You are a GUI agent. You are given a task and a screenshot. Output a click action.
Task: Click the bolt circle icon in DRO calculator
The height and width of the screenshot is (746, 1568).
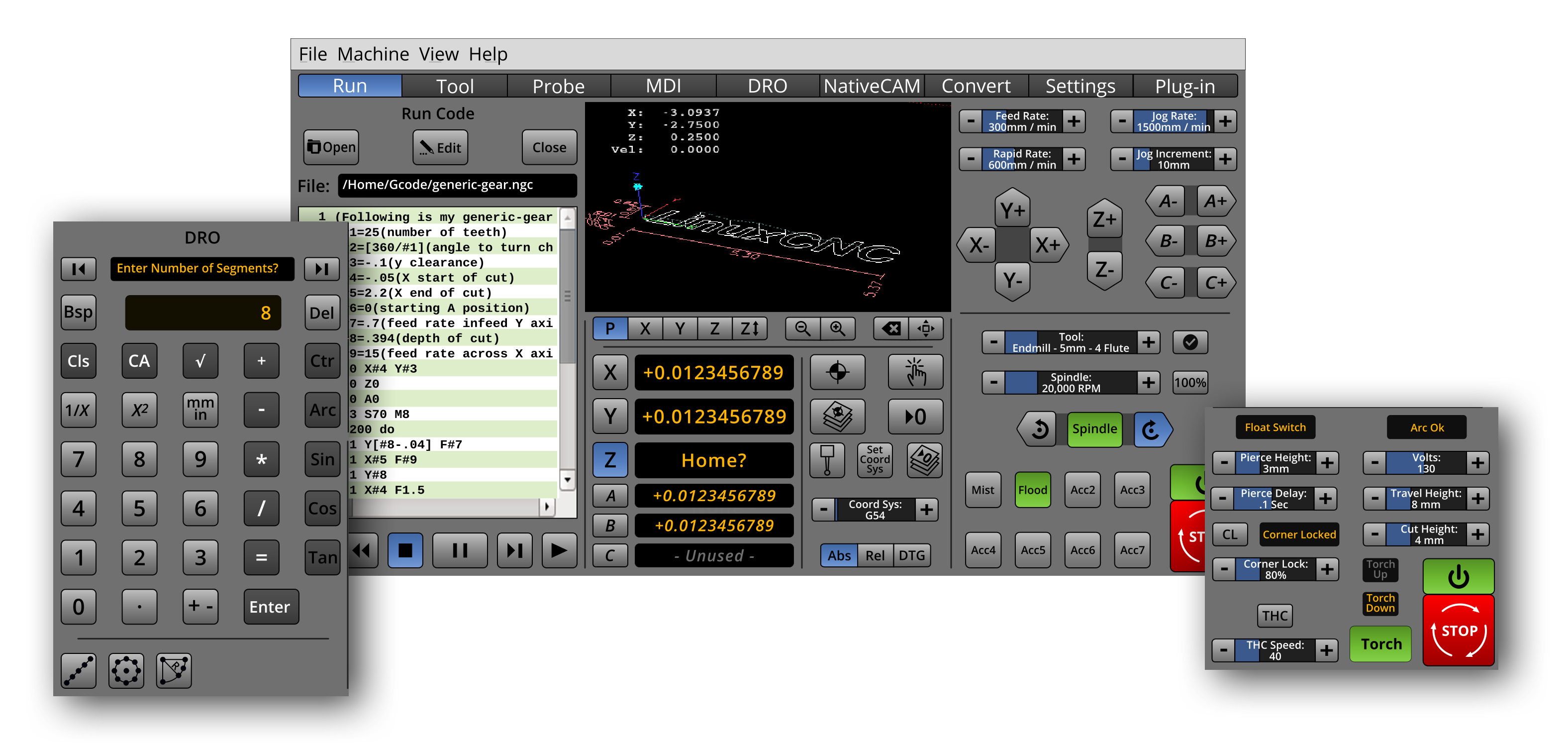coord(126,670)
